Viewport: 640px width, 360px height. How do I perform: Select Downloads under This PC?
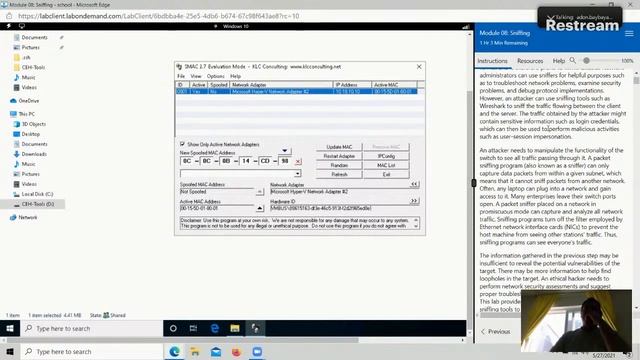coord(30,154)
